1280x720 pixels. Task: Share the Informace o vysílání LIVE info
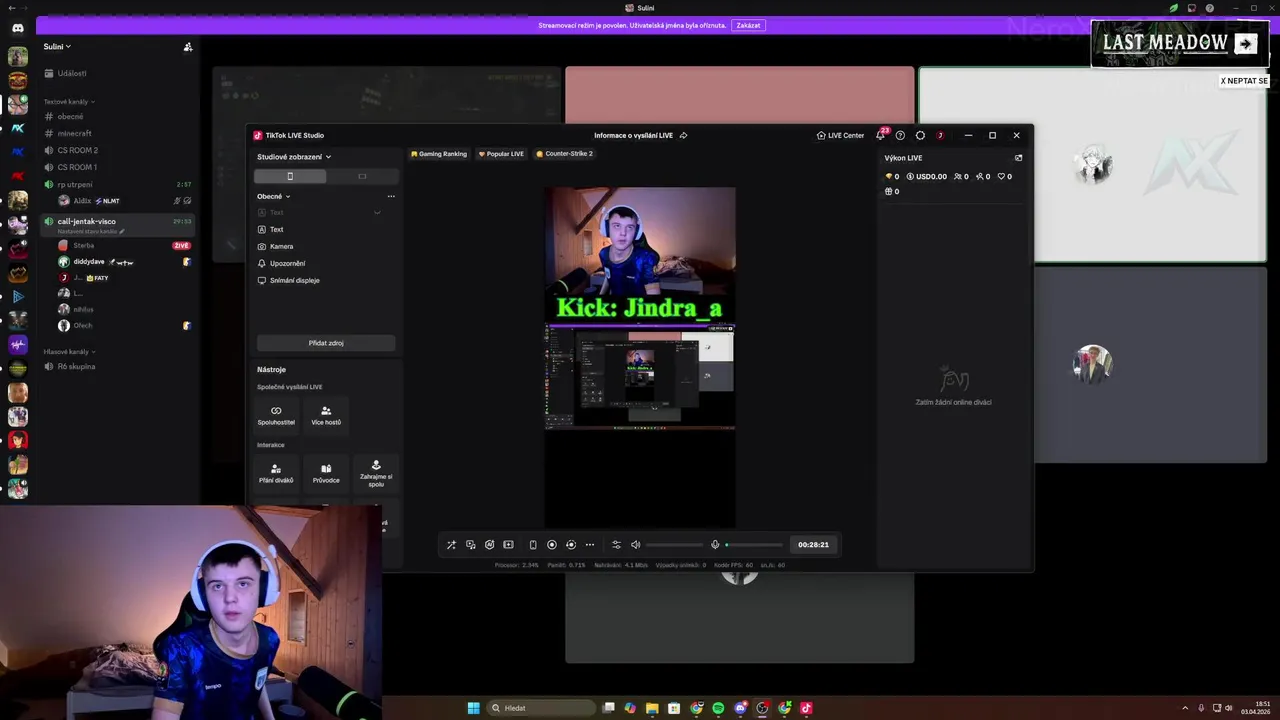[x=683, y=135]
